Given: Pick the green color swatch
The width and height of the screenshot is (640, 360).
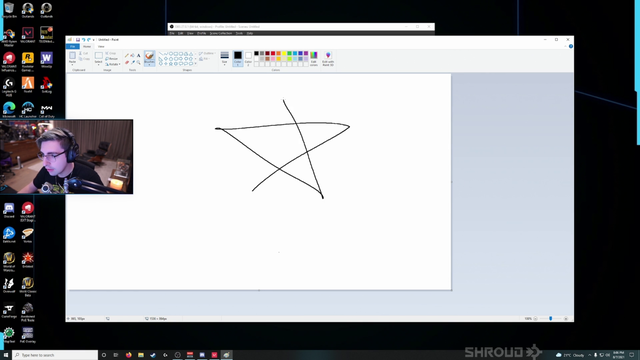Looking at the screenshot, I should pos(289,53).
